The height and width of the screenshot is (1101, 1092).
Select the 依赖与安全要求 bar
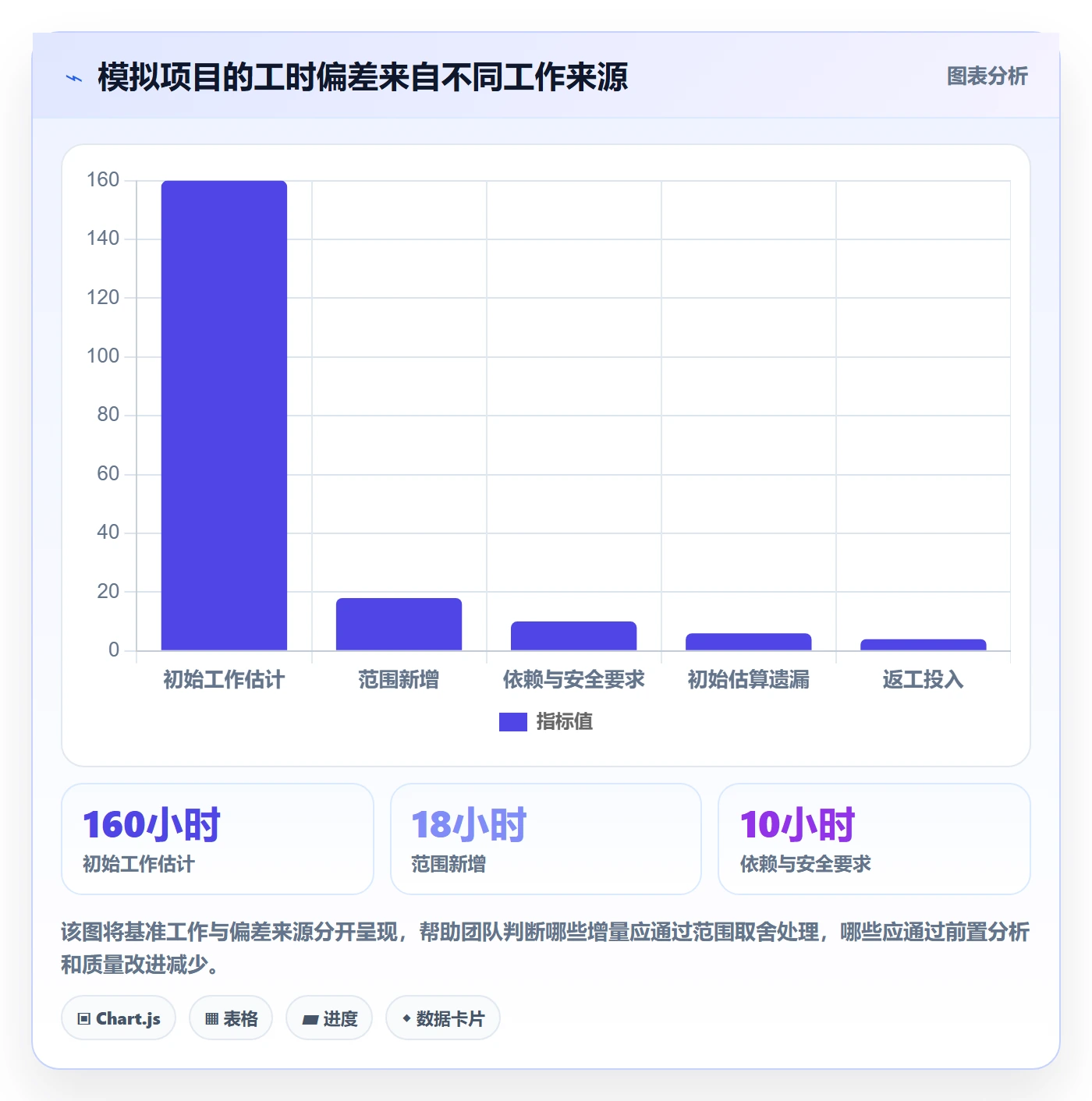coord(573,635)
